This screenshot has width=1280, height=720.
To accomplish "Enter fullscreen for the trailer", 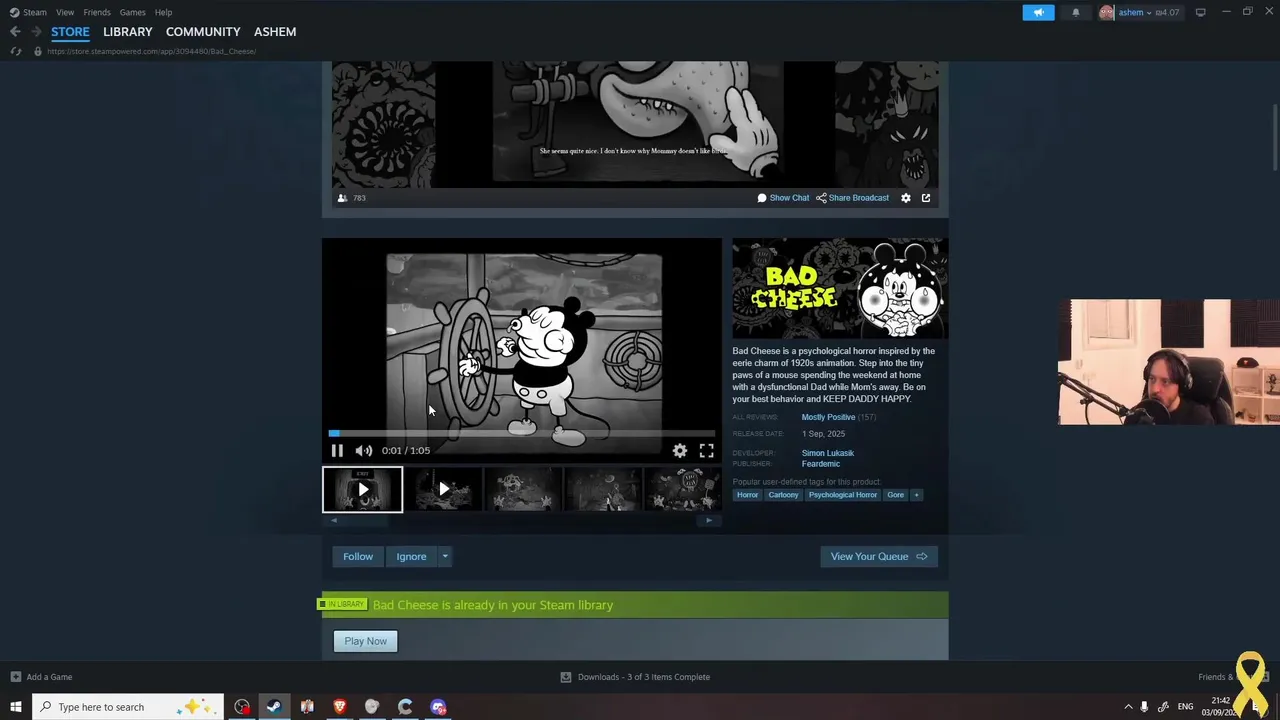I will coord(707,451).
